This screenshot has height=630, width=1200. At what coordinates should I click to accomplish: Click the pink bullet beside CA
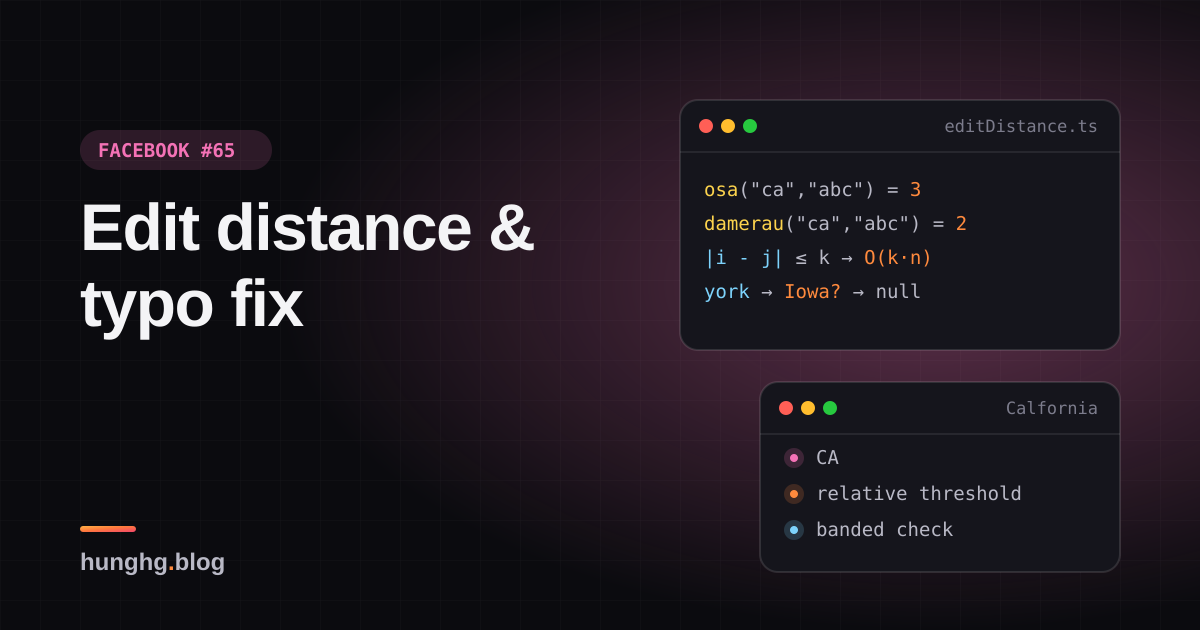[794, 458]
